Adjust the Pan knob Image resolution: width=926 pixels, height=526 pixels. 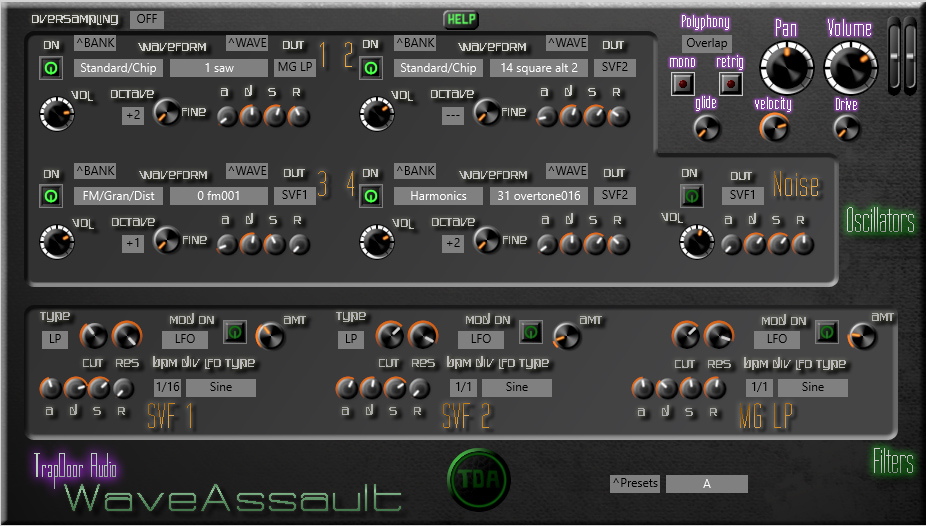point(787,67)
